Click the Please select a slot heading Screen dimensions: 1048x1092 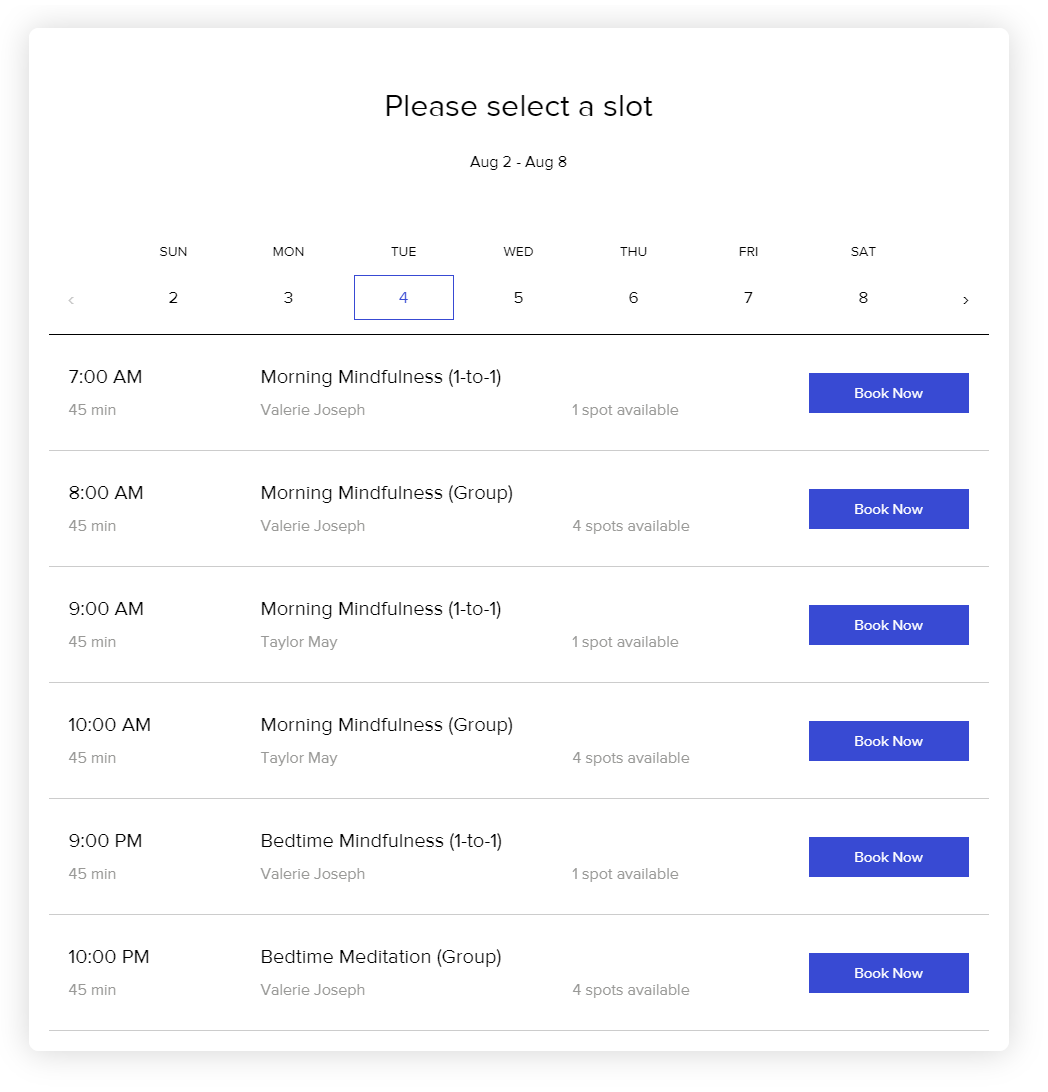(x=518, y=106)
